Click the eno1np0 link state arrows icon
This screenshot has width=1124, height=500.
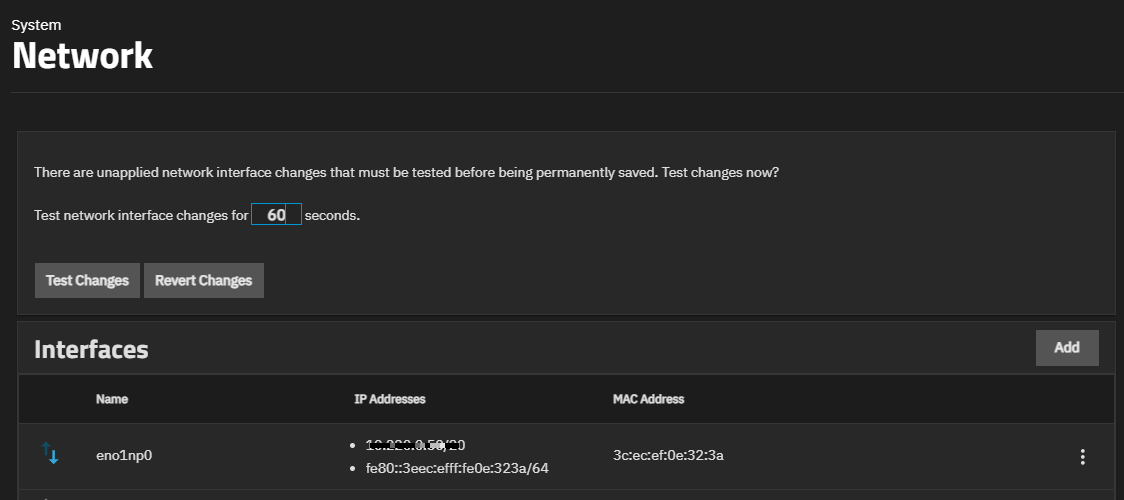point(50,454)
